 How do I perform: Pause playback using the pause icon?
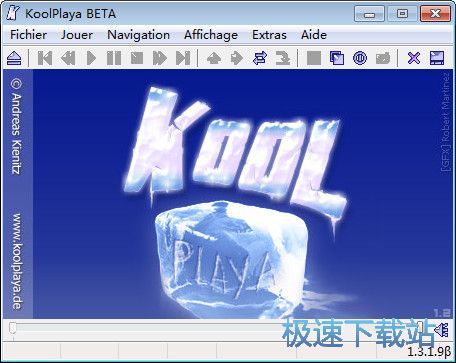[114, 58]
